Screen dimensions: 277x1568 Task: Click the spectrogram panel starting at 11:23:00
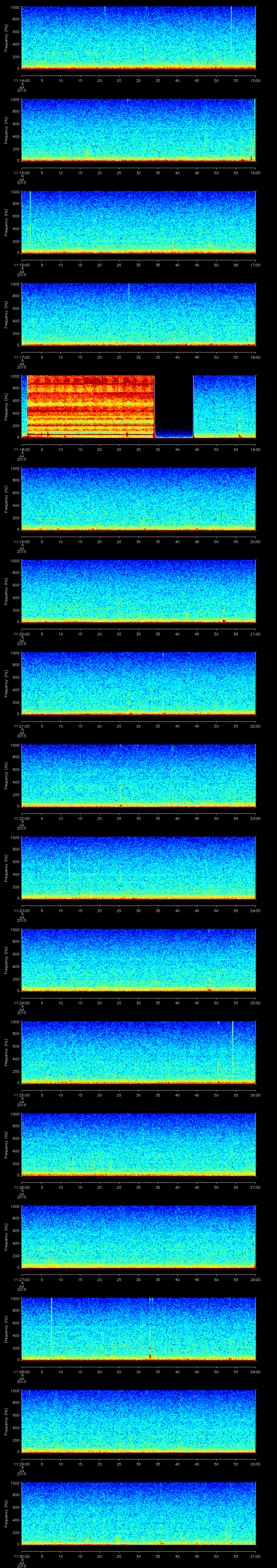point(138,868)
